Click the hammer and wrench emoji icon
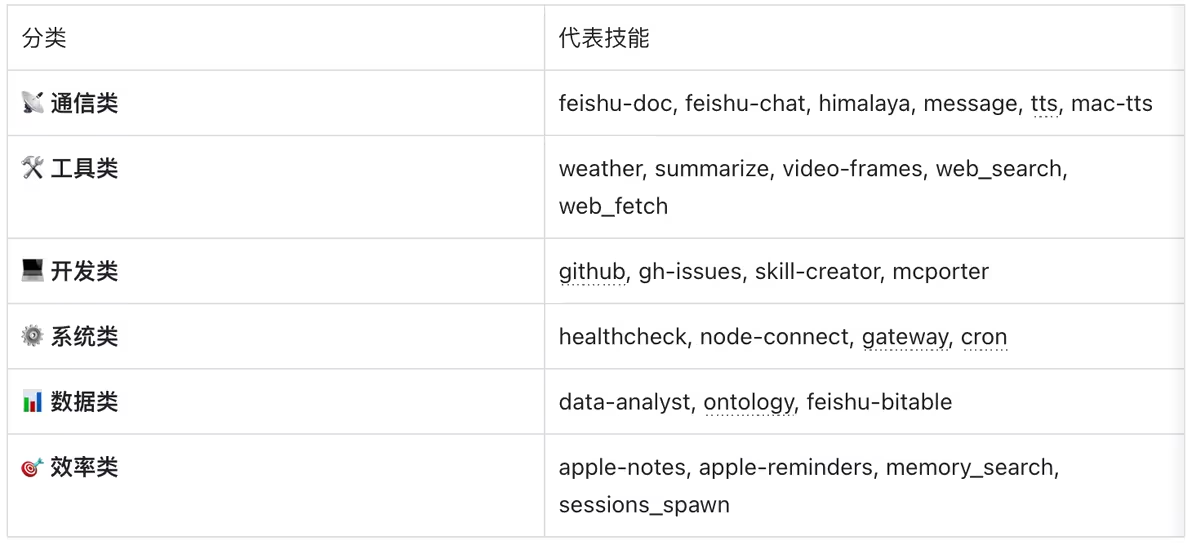The image size is (1192, 545). 32,168
